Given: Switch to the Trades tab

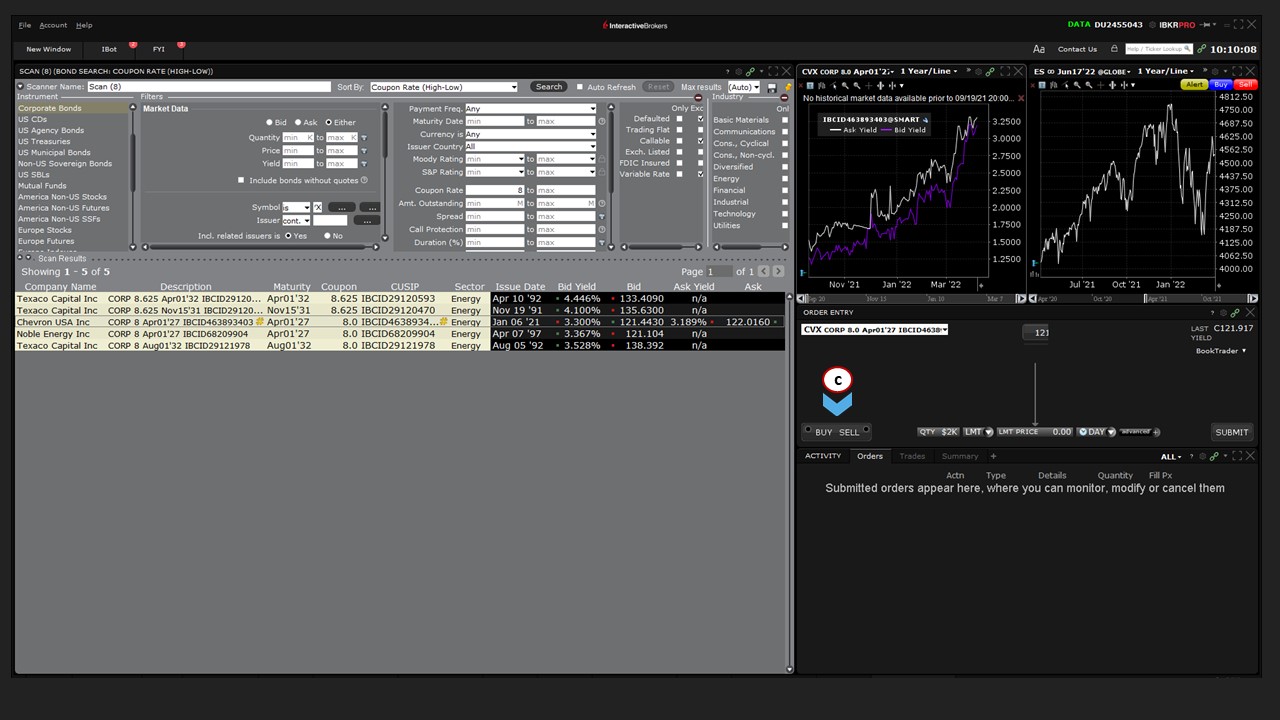Looking at the screenshot, I should [x=912, y=456].
